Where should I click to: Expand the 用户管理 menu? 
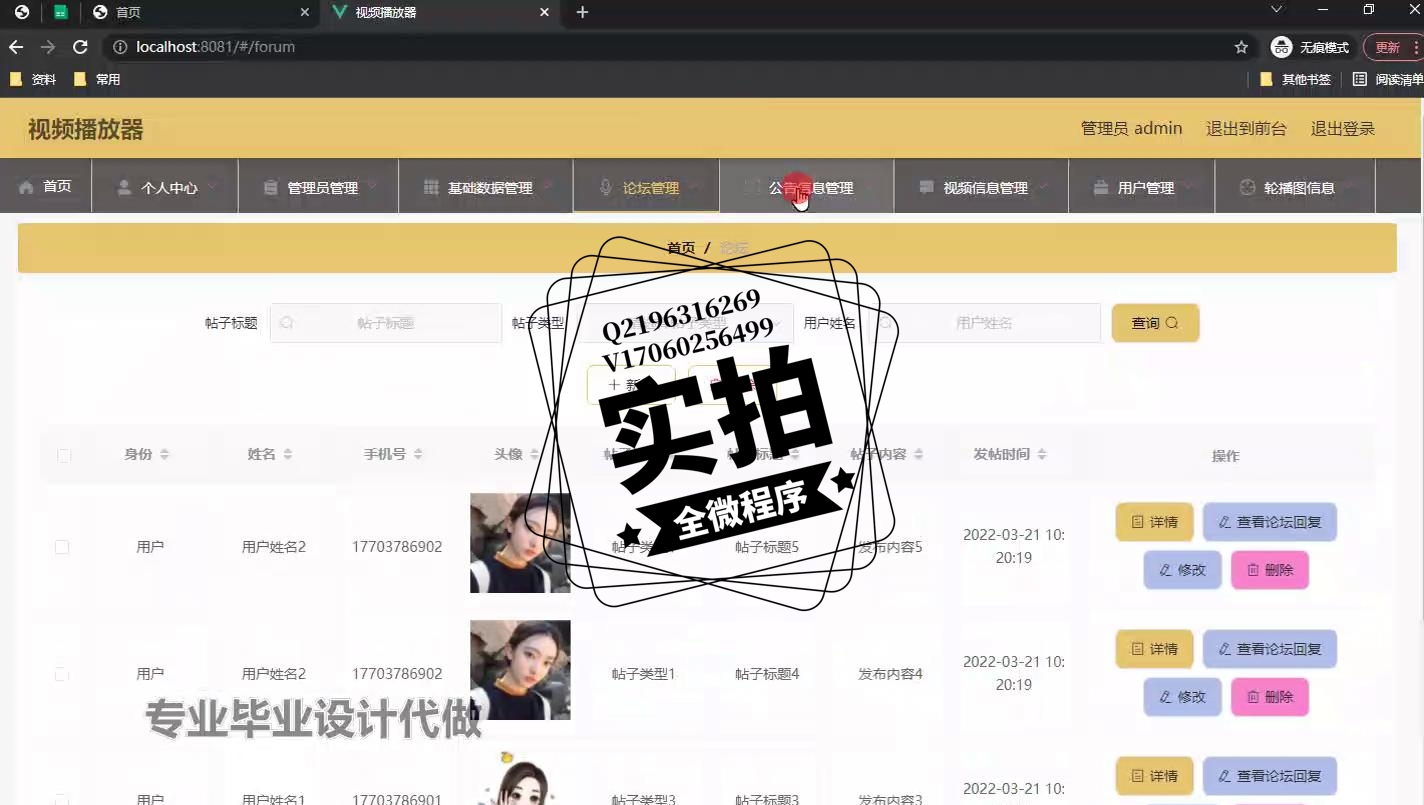1142,187
